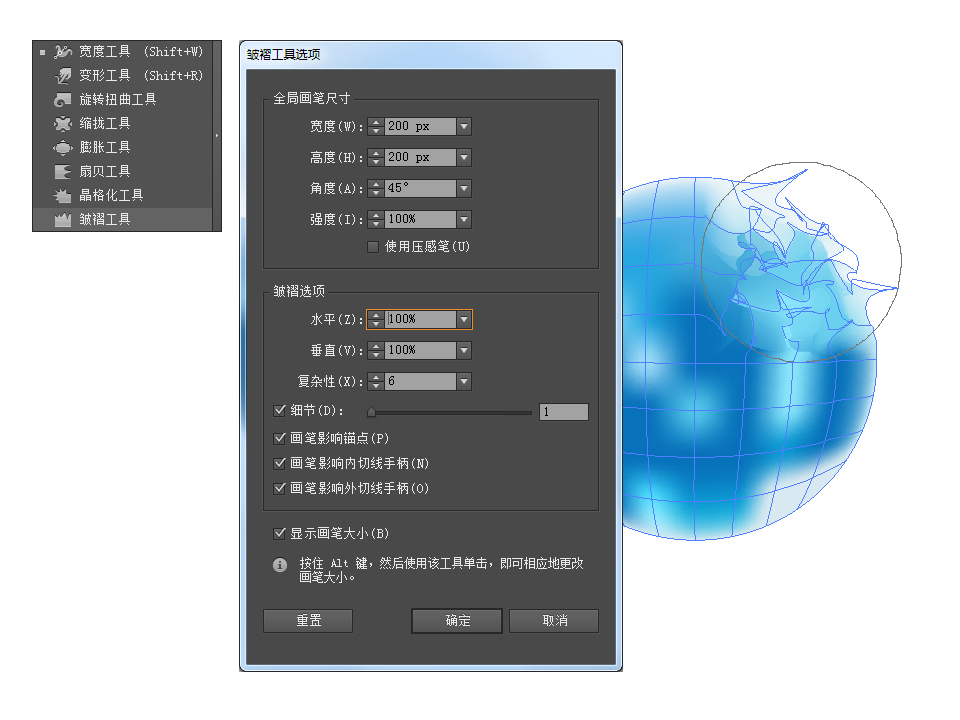Click the Reset button (重置)
Screen dimensions: 960x720
coord(308,621)
